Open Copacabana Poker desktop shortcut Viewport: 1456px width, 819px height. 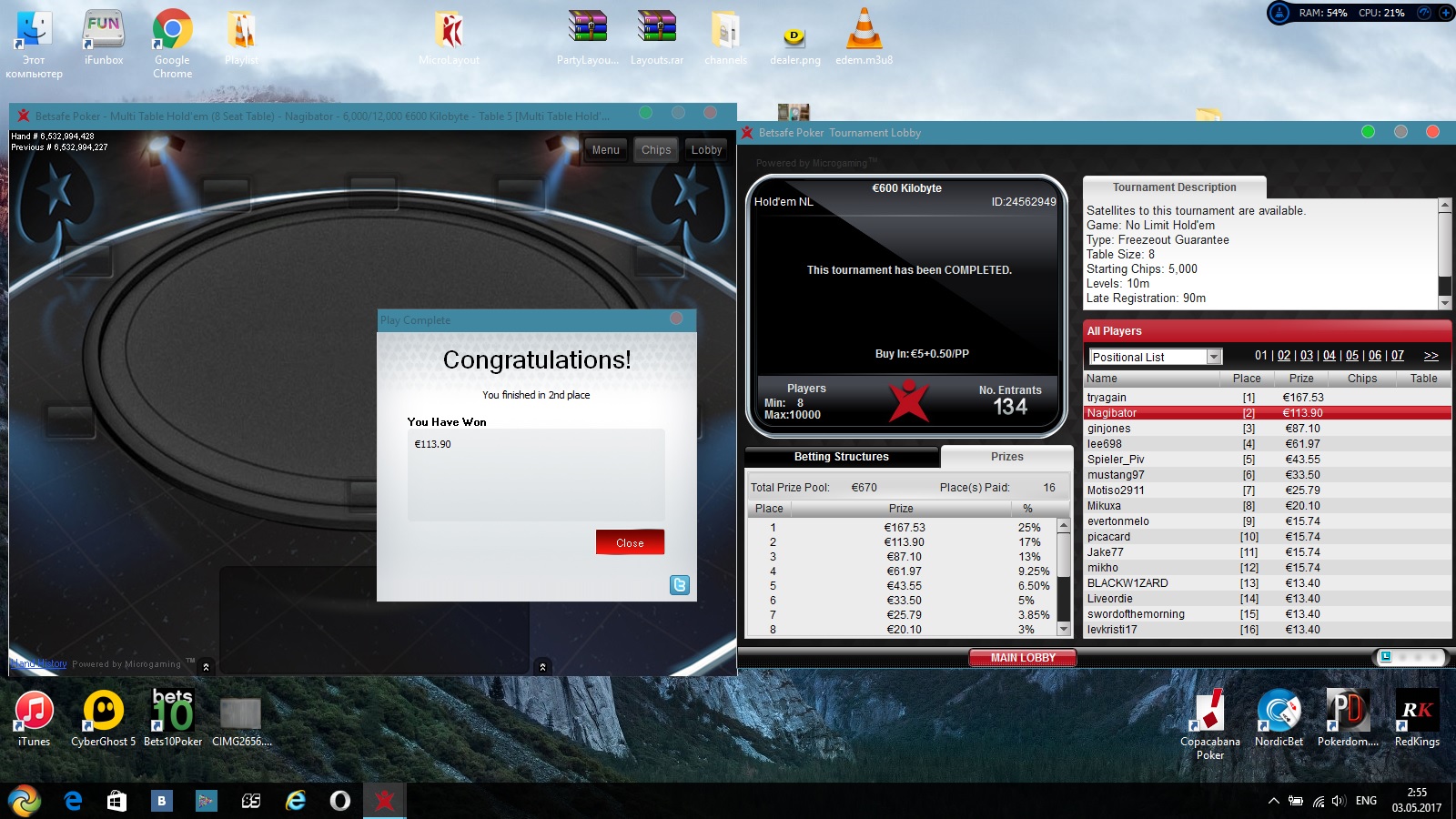pos(1210,725)
